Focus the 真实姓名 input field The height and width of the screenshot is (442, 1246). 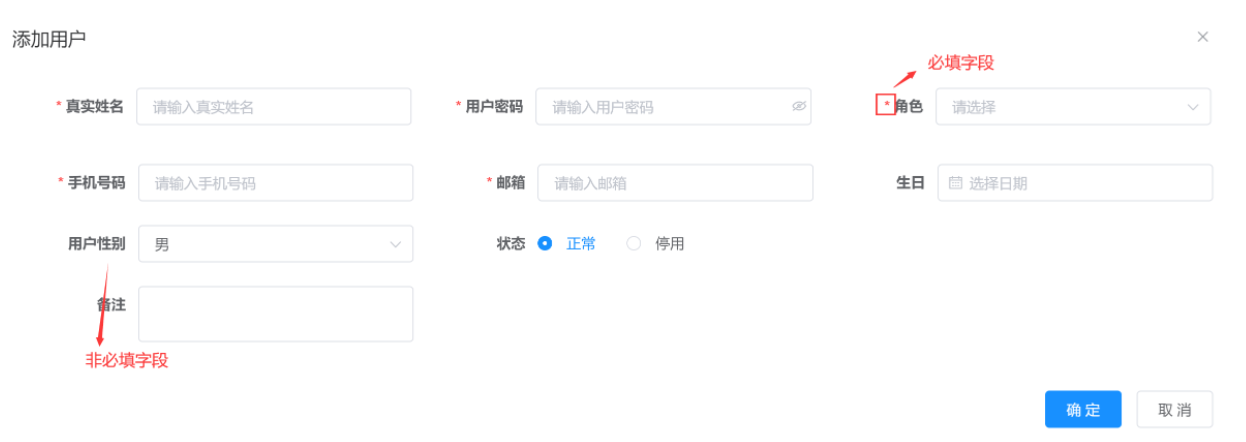(x=273, y=107)
